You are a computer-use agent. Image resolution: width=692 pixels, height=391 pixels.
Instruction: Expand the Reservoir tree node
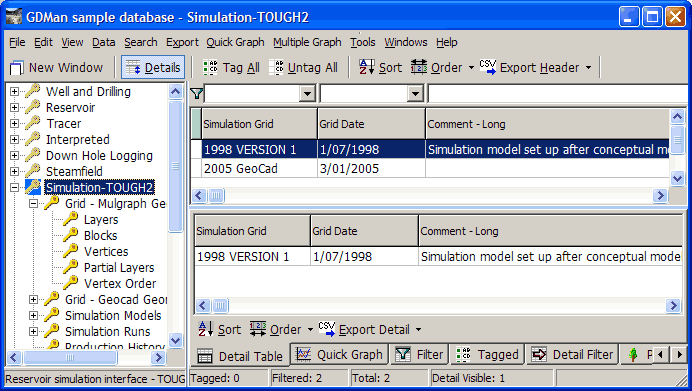click(15, 108)
